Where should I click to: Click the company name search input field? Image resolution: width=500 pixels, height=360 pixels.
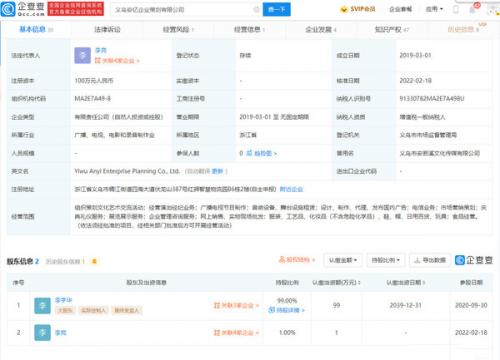click(x=183, y=10)
